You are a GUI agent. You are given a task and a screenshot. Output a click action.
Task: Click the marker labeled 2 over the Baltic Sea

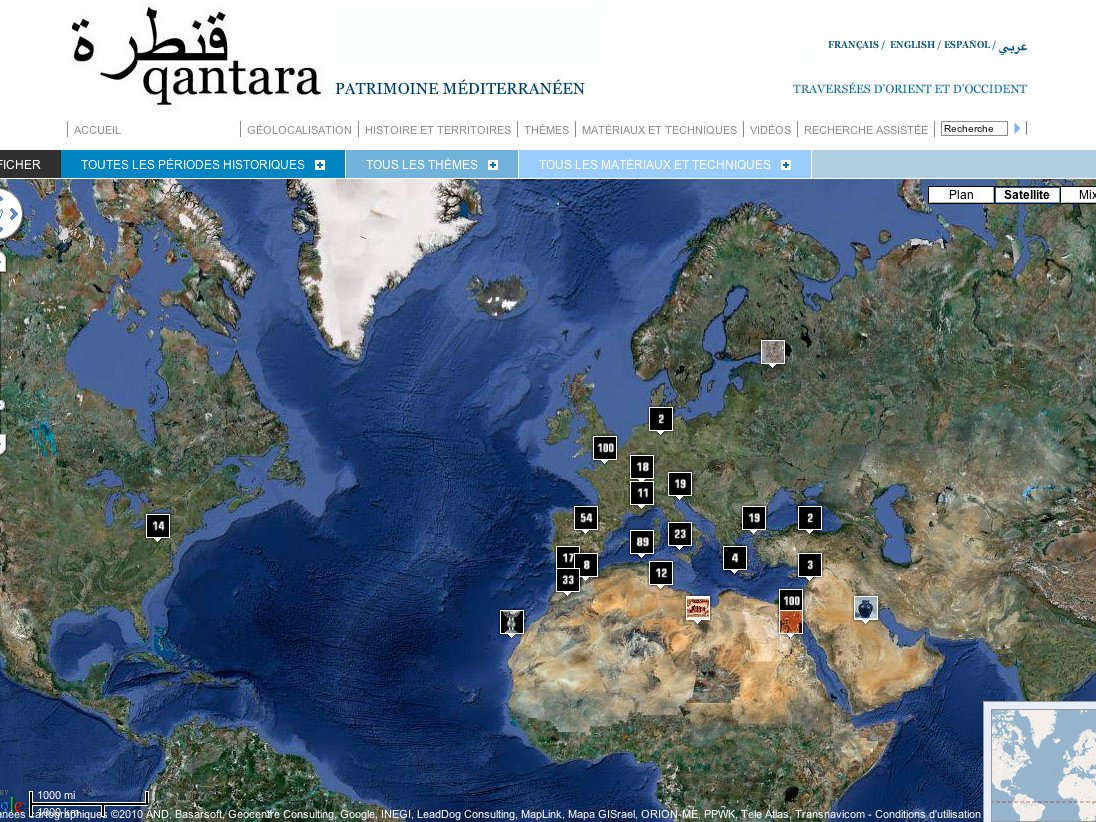pos(660,418)
